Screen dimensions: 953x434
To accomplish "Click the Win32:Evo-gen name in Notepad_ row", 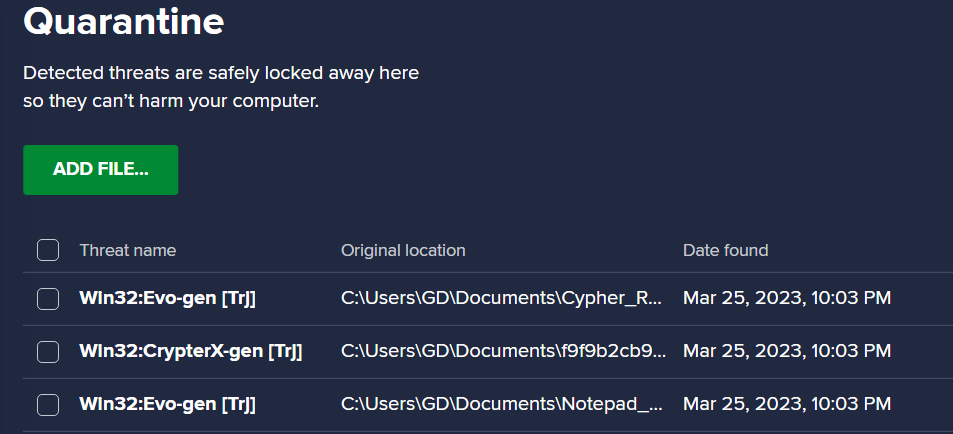I will 168,404.
